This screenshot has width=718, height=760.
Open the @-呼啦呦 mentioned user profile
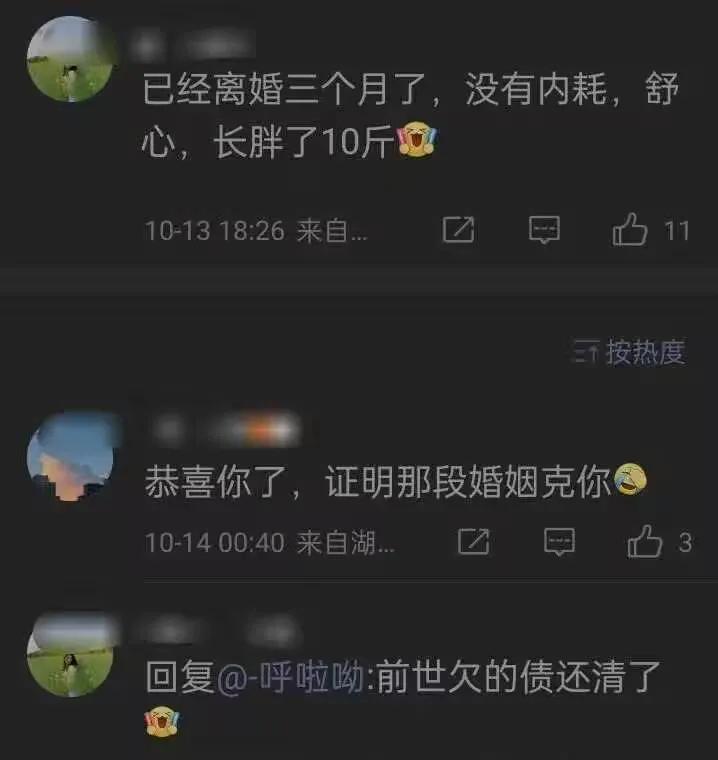(x=291, y=677)
